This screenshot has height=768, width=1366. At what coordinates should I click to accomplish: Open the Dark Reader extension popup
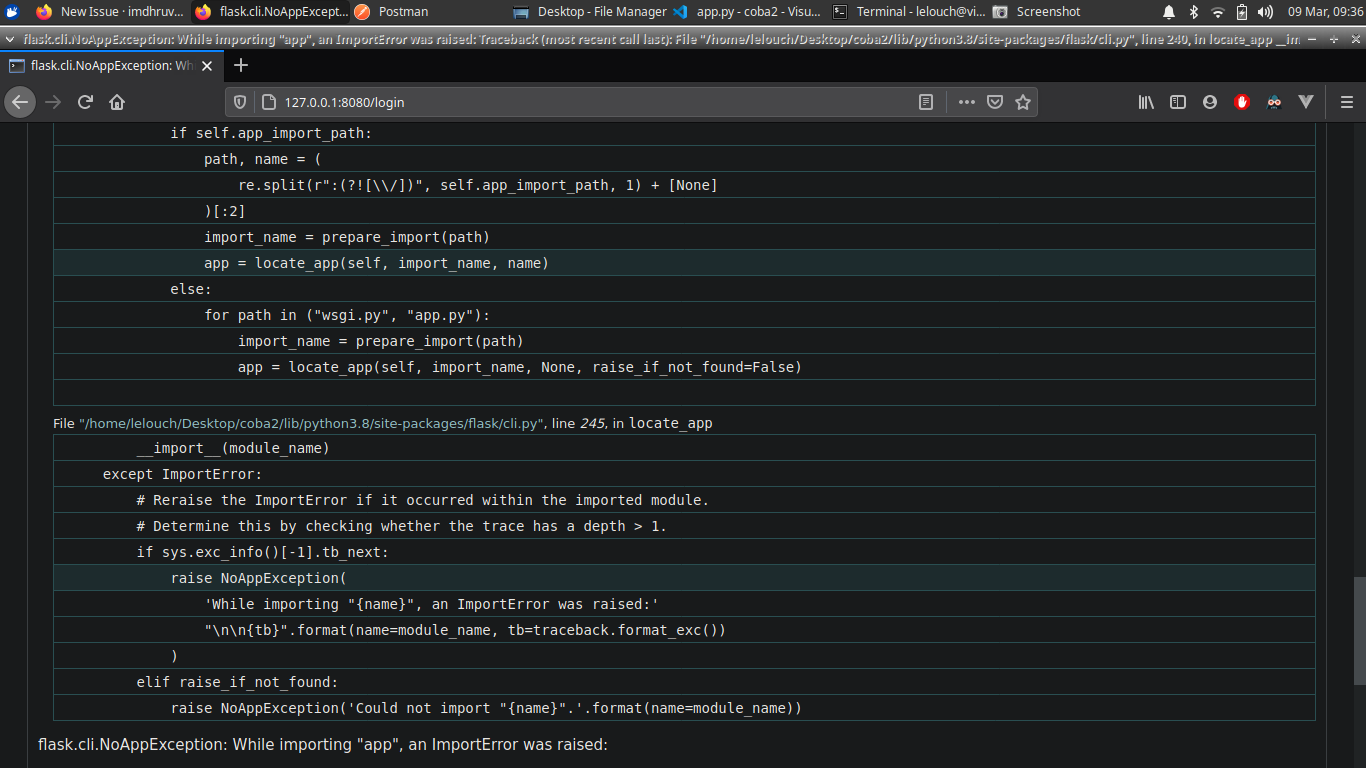1274,101
